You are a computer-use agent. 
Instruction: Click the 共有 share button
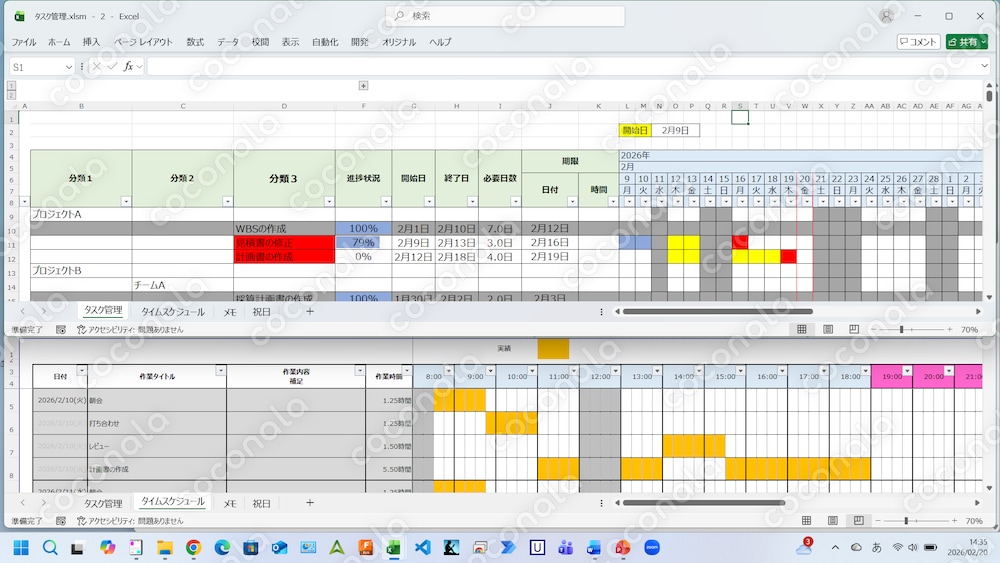(x=967, y=42)
